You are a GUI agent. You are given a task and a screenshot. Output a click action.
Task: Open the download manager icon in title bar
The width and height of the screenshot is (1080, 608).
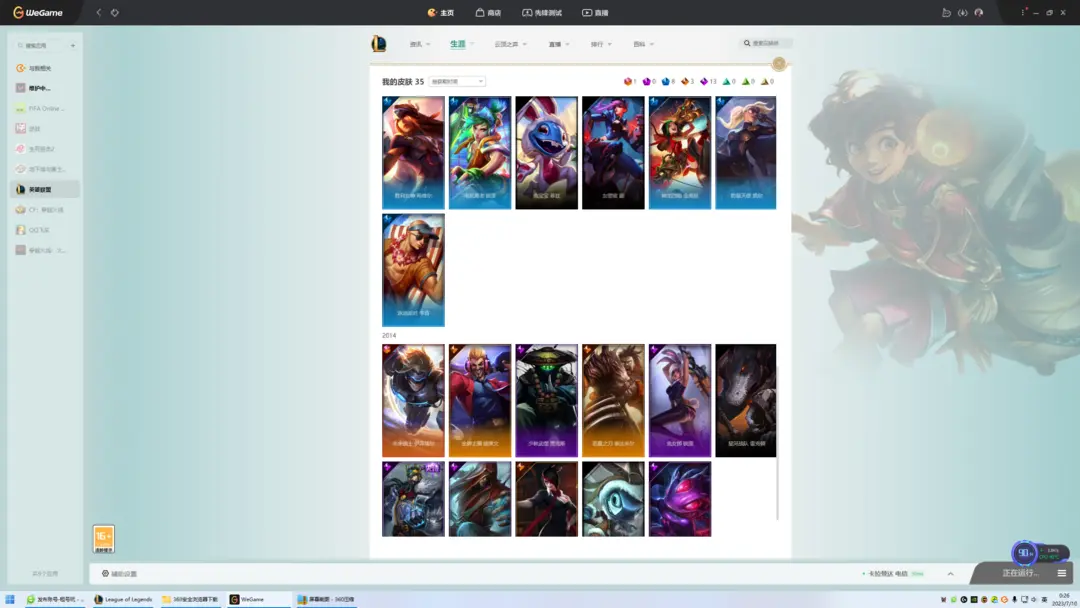point(962,12)
